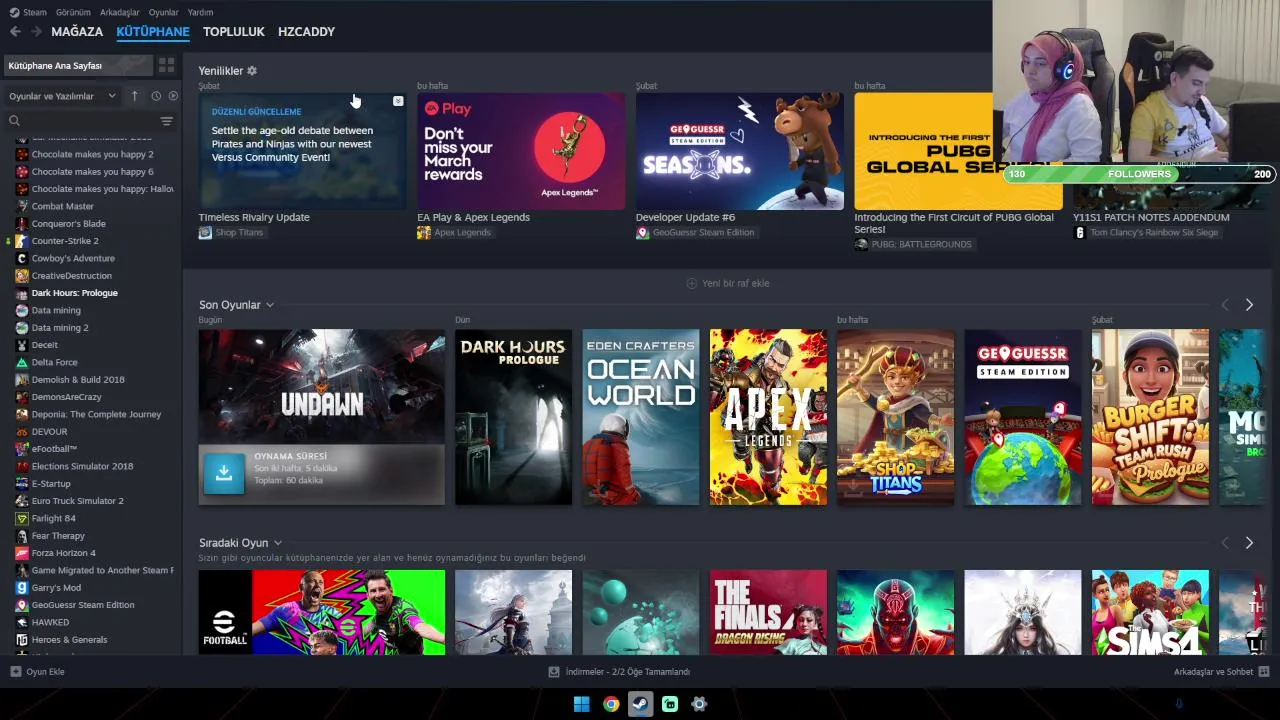Open the Arkadaşlar menu
1280x720 pixels.
point(119,12)
